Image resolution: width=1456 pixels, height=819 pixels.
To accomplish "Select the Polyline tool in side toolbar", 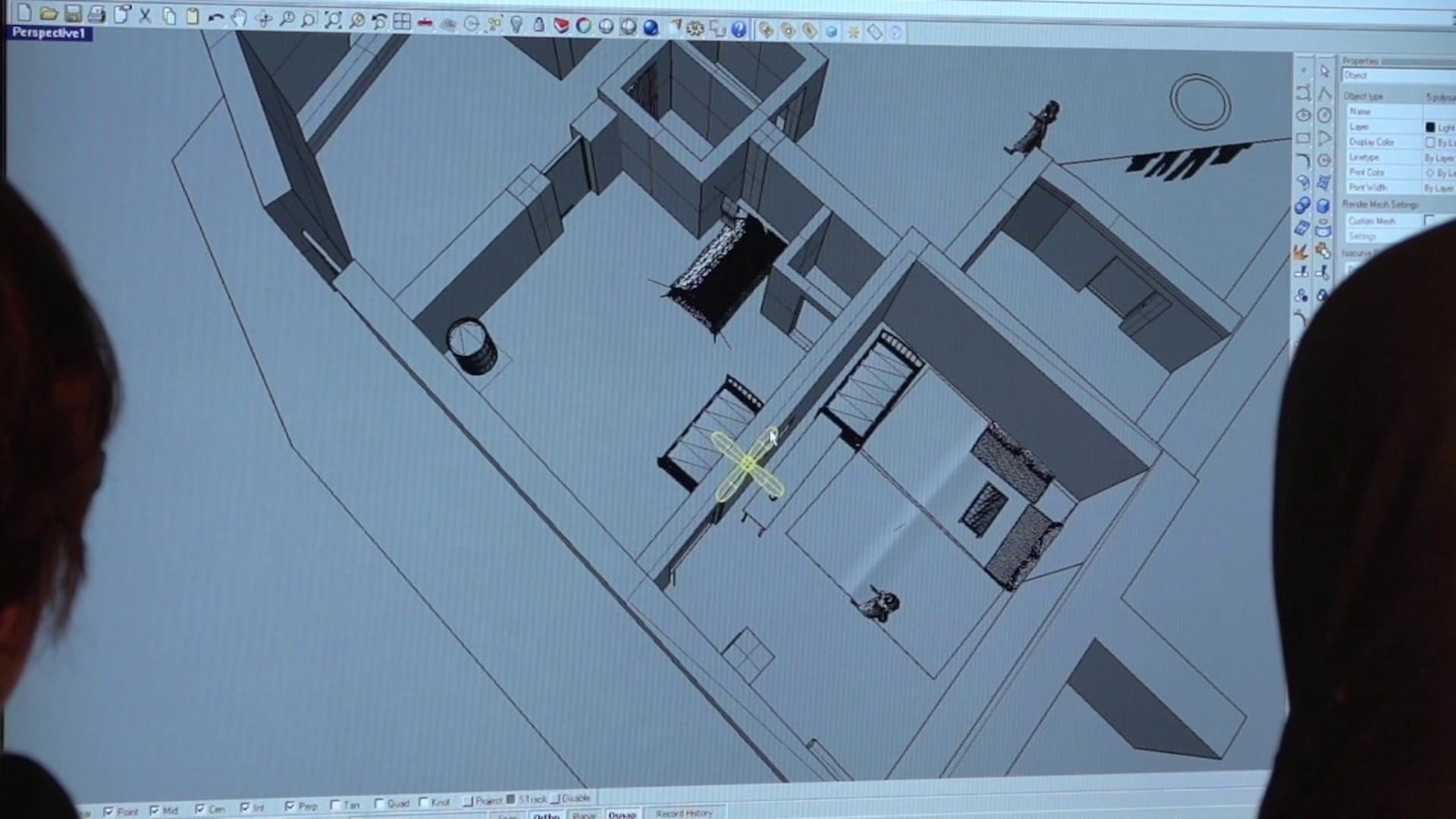I will tap(1325, 93).
